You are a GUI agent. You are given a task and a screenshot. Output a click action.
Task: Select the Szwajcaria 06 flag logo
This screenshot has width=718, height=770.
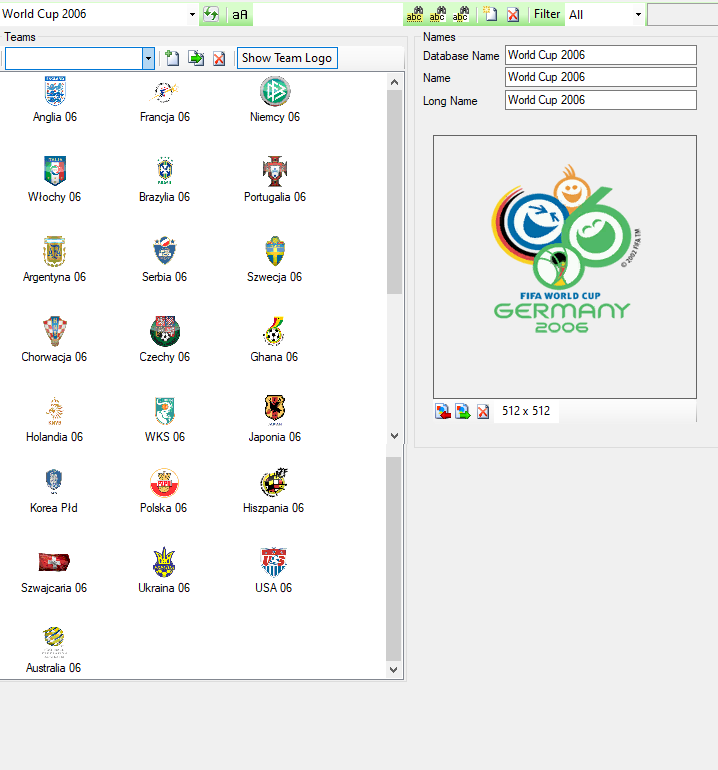pyautogui.click(x=54, y=562)
